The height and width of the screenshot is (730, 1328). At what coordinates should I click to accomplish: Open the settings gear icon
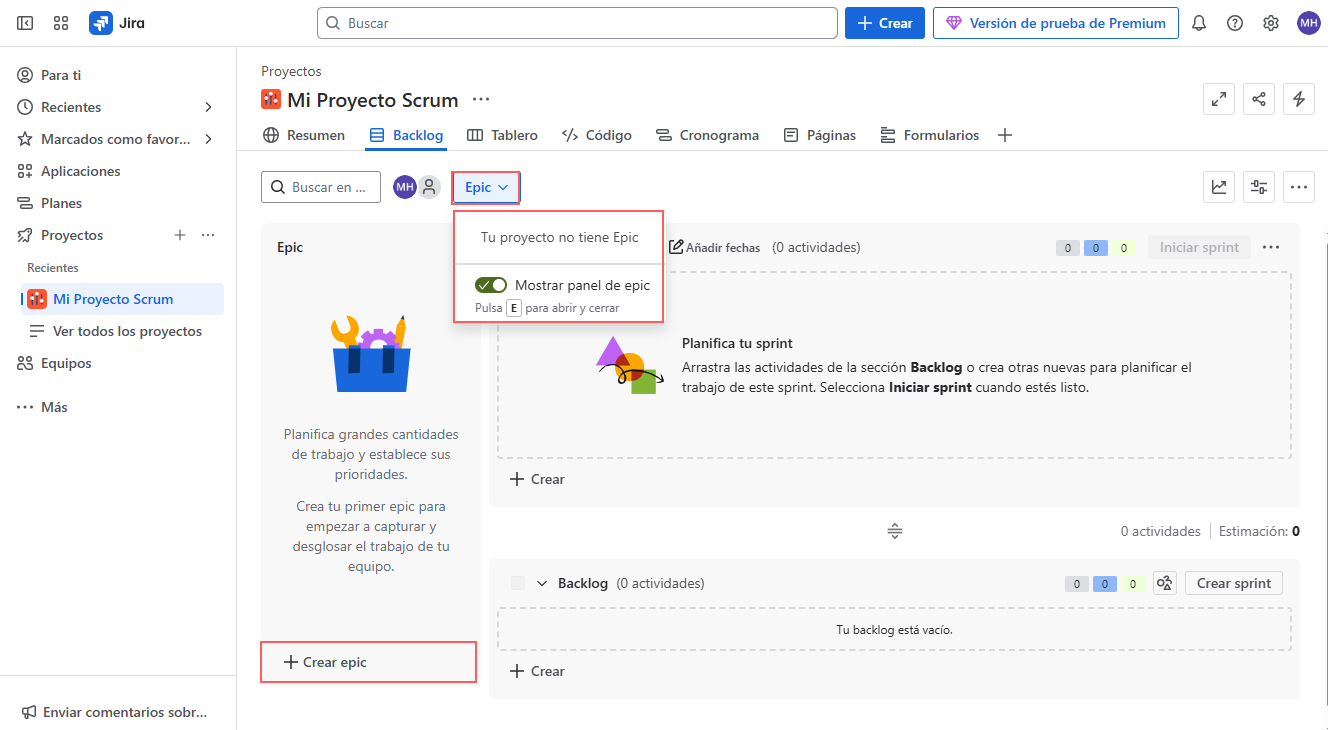(1271, 23)
